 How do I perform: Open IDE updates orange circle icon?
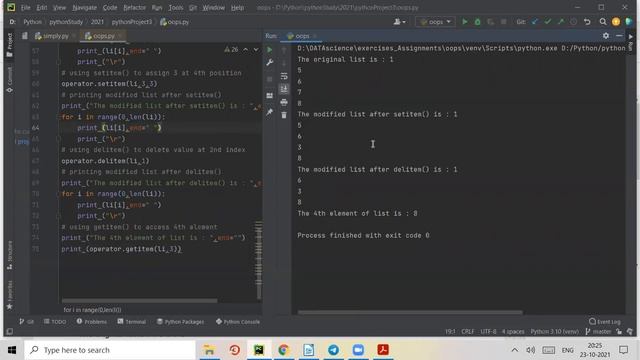(616, 22)
